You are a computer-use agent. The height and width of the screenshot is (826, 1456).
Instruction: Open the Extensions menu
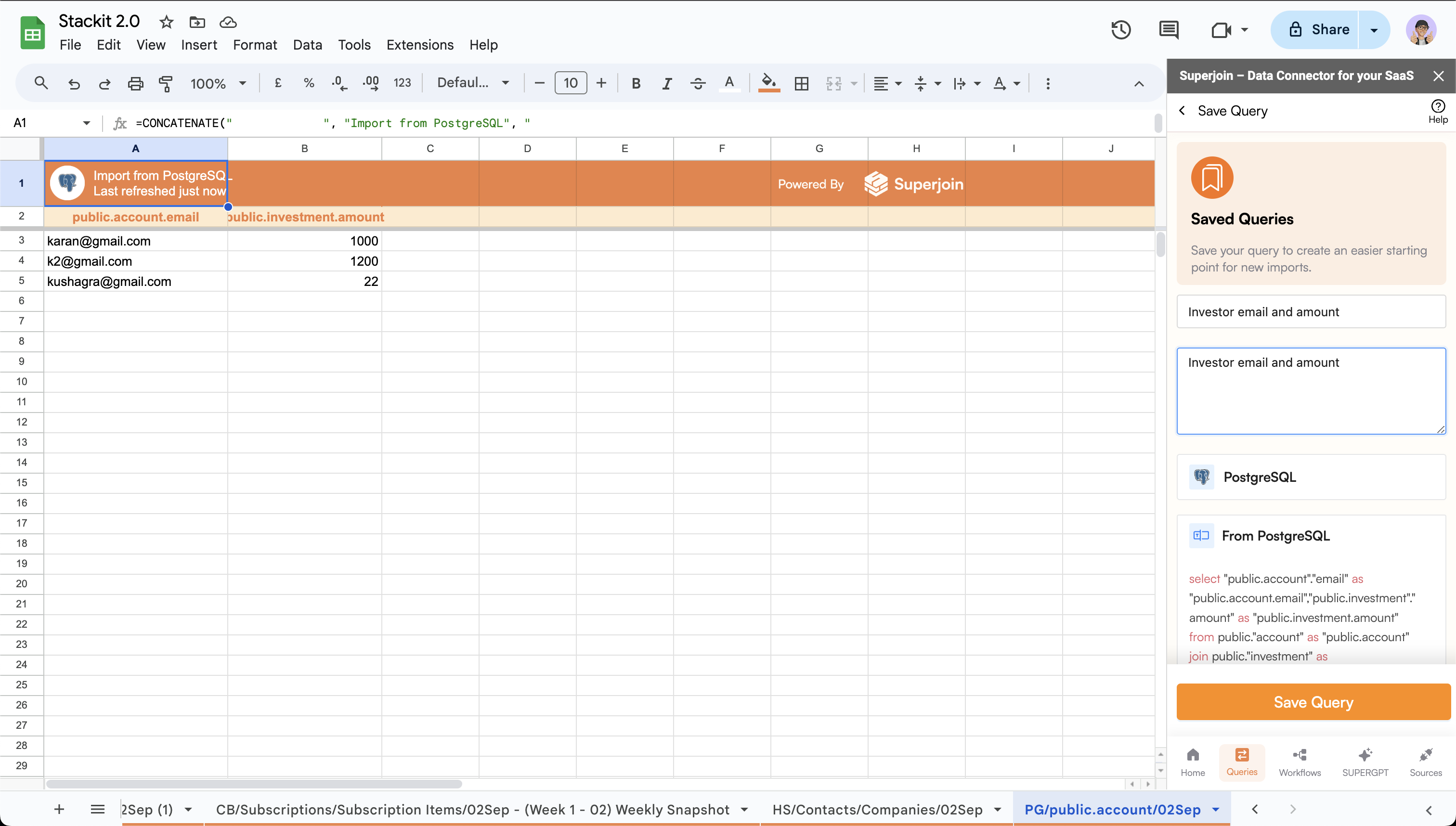pyautogui.click(x=419, y=45)
